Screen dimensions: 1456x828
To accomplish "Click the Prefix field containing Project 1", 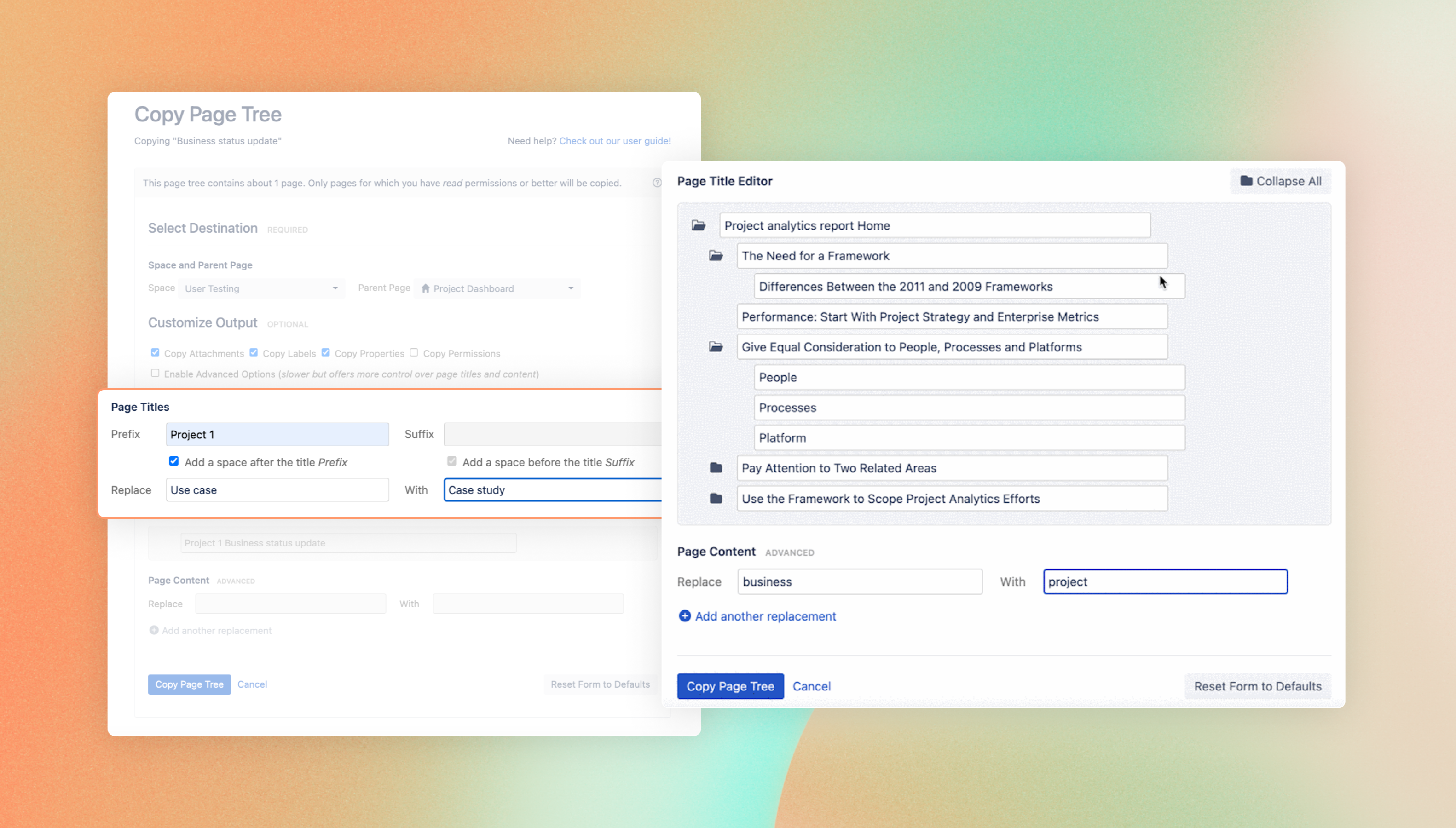I will coord(277,435).
